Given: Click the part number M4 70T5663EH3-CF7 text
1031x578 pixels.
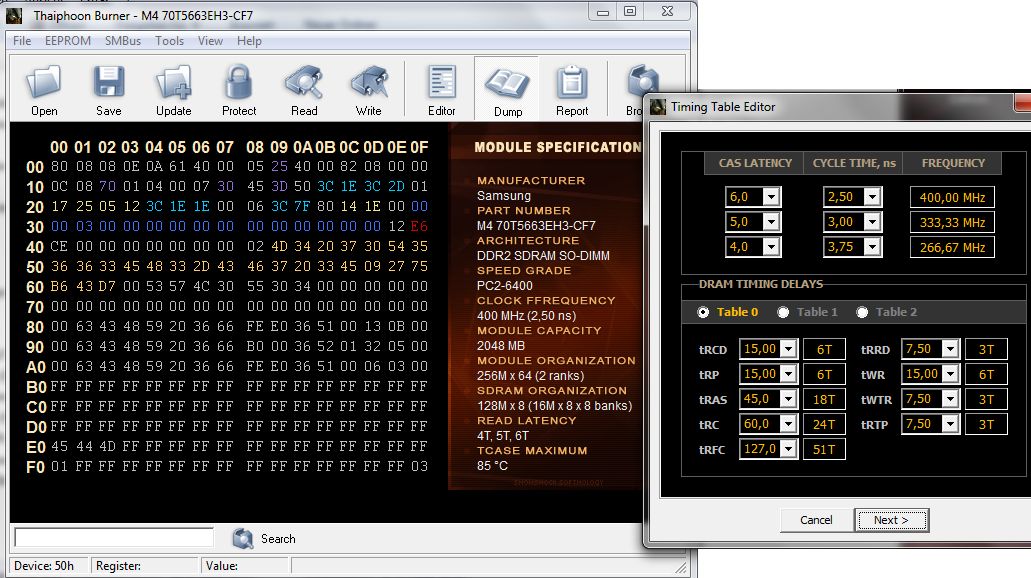Looking at the screenshot, I should click(x=536, y=226).
